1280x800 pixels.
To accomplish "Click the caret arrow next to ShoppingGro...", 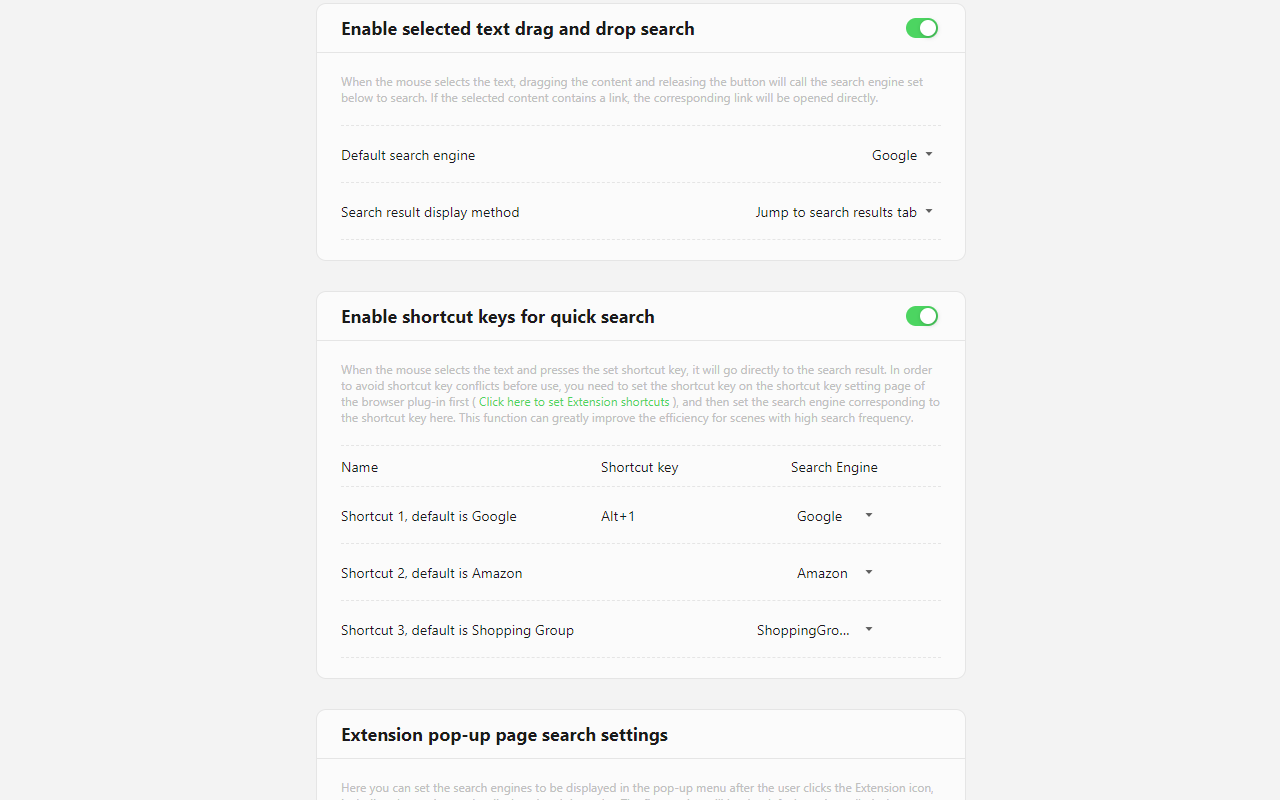I will [869, 629].
